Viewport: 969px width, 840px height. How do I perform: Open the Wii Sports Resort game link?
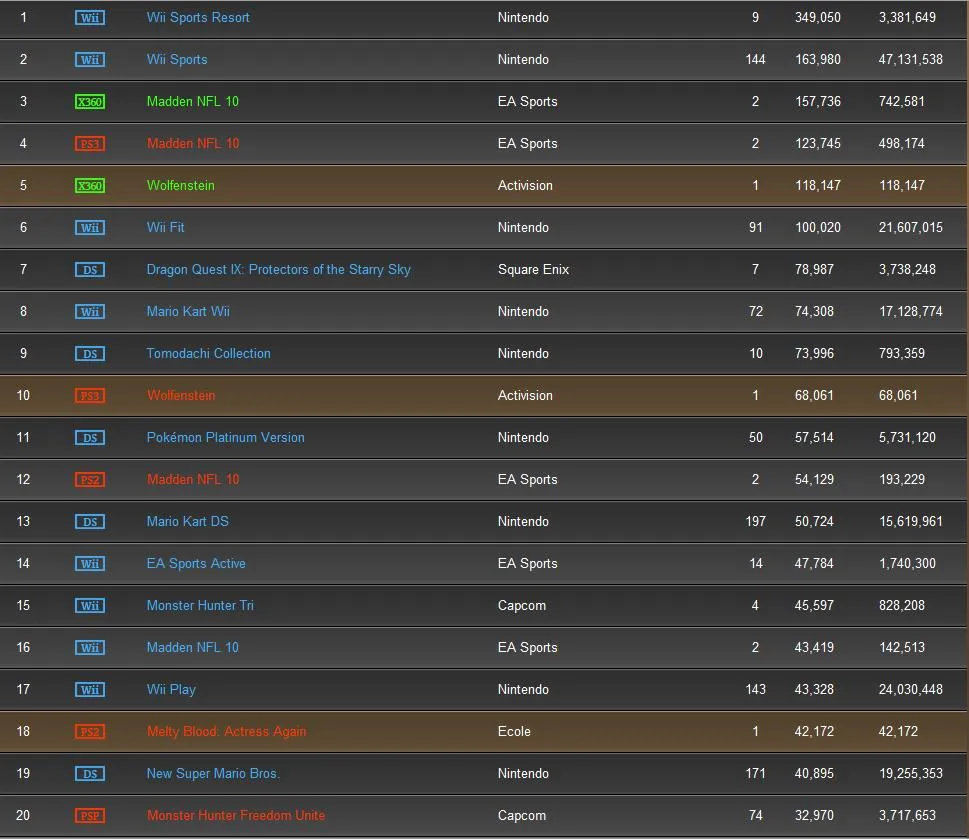pos(198,18)
